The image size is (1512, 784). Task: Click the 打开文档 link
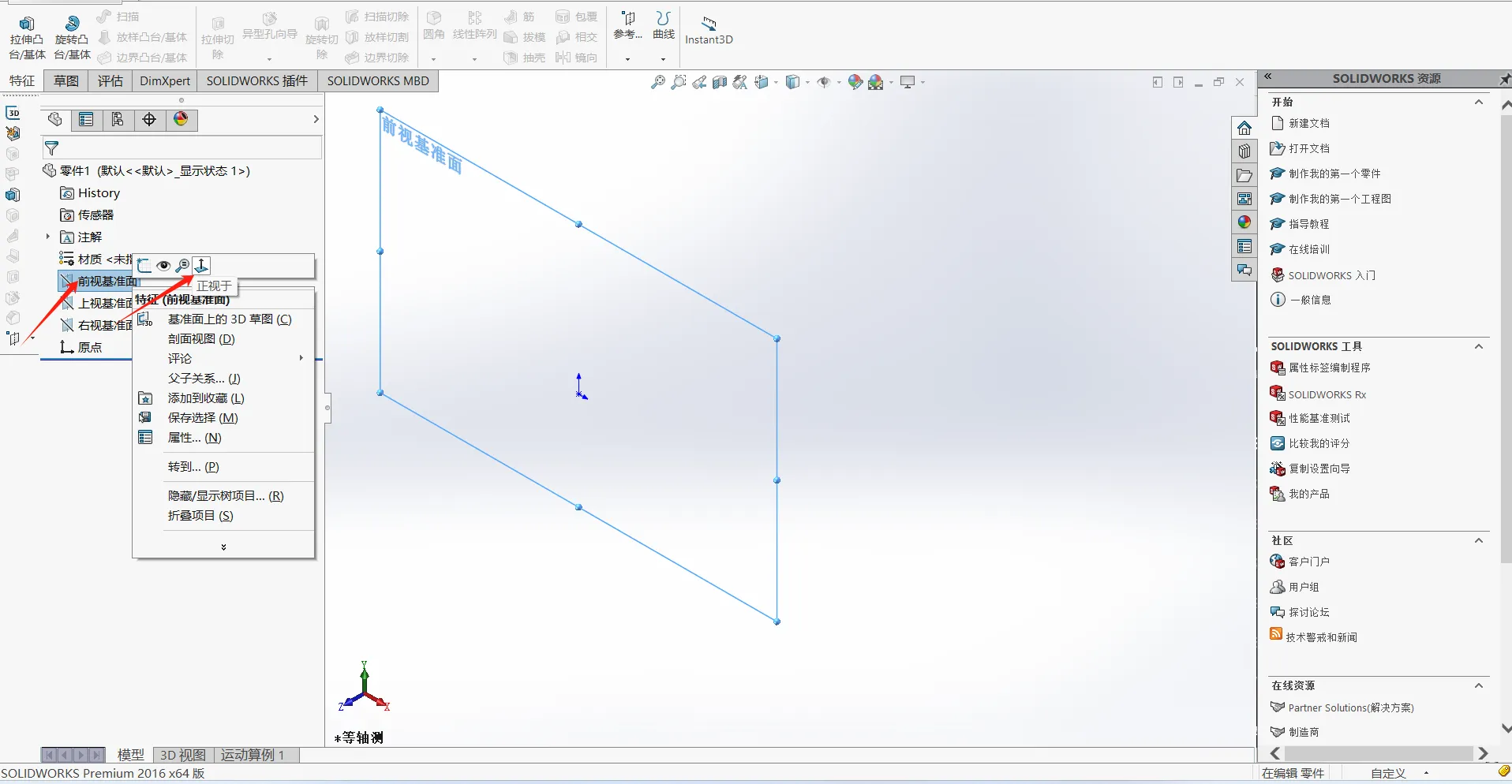pyautogui.click(x=1309, y=148)
